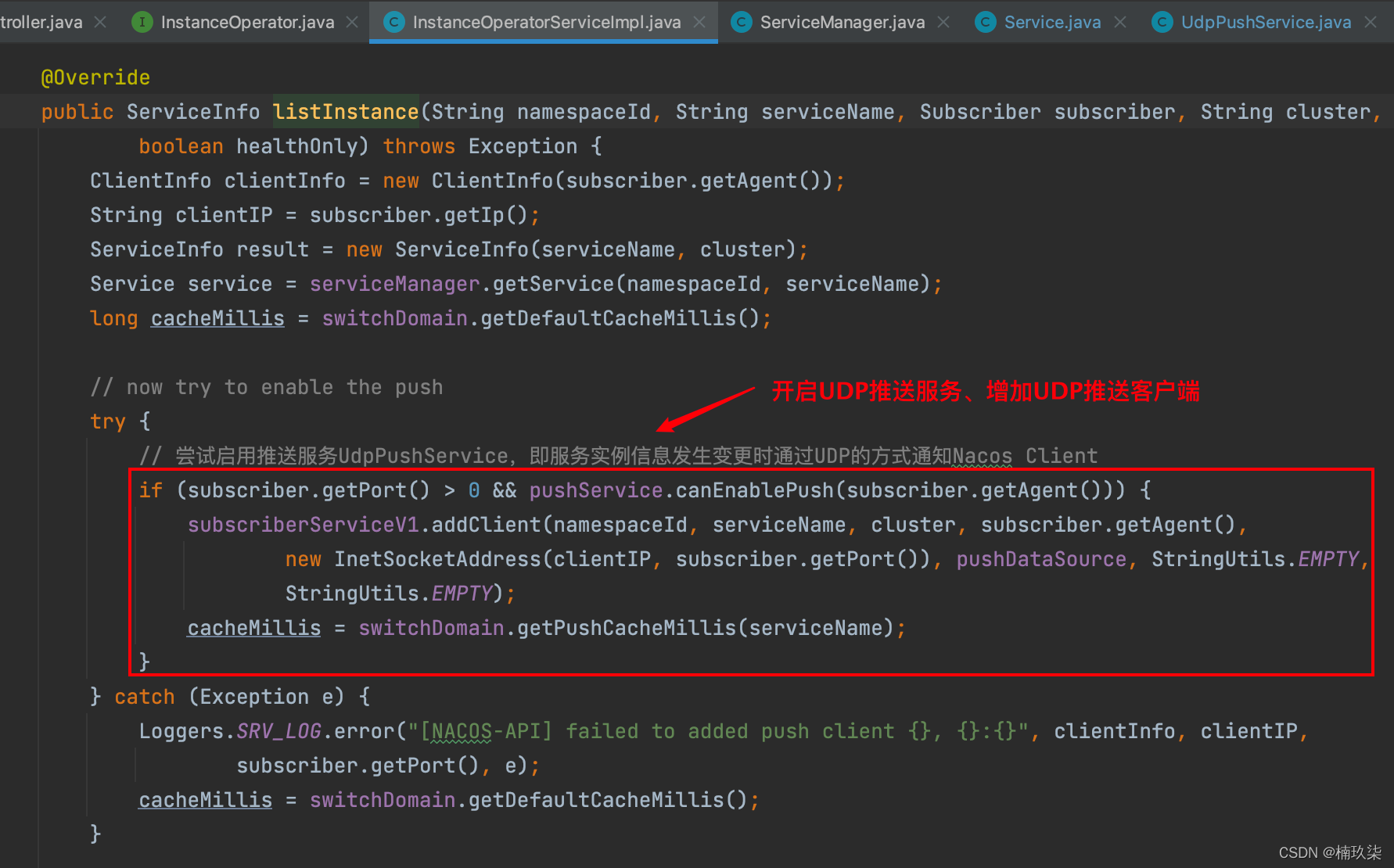Click pushDataSource argument
Image resolution: width=1394 pixels, height=868 pixels.
tap(1041, 559)
